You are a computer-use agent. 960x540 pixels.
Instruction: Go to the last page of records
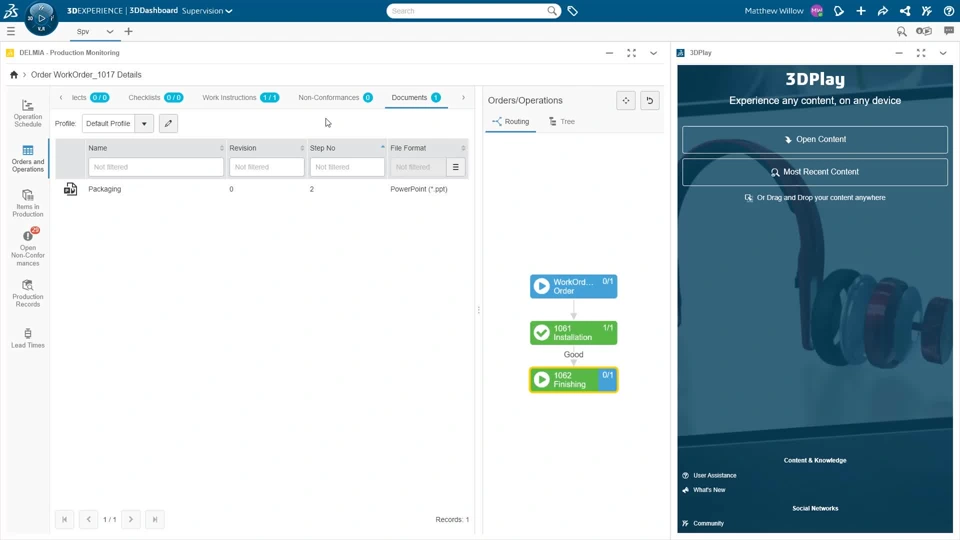155,519
